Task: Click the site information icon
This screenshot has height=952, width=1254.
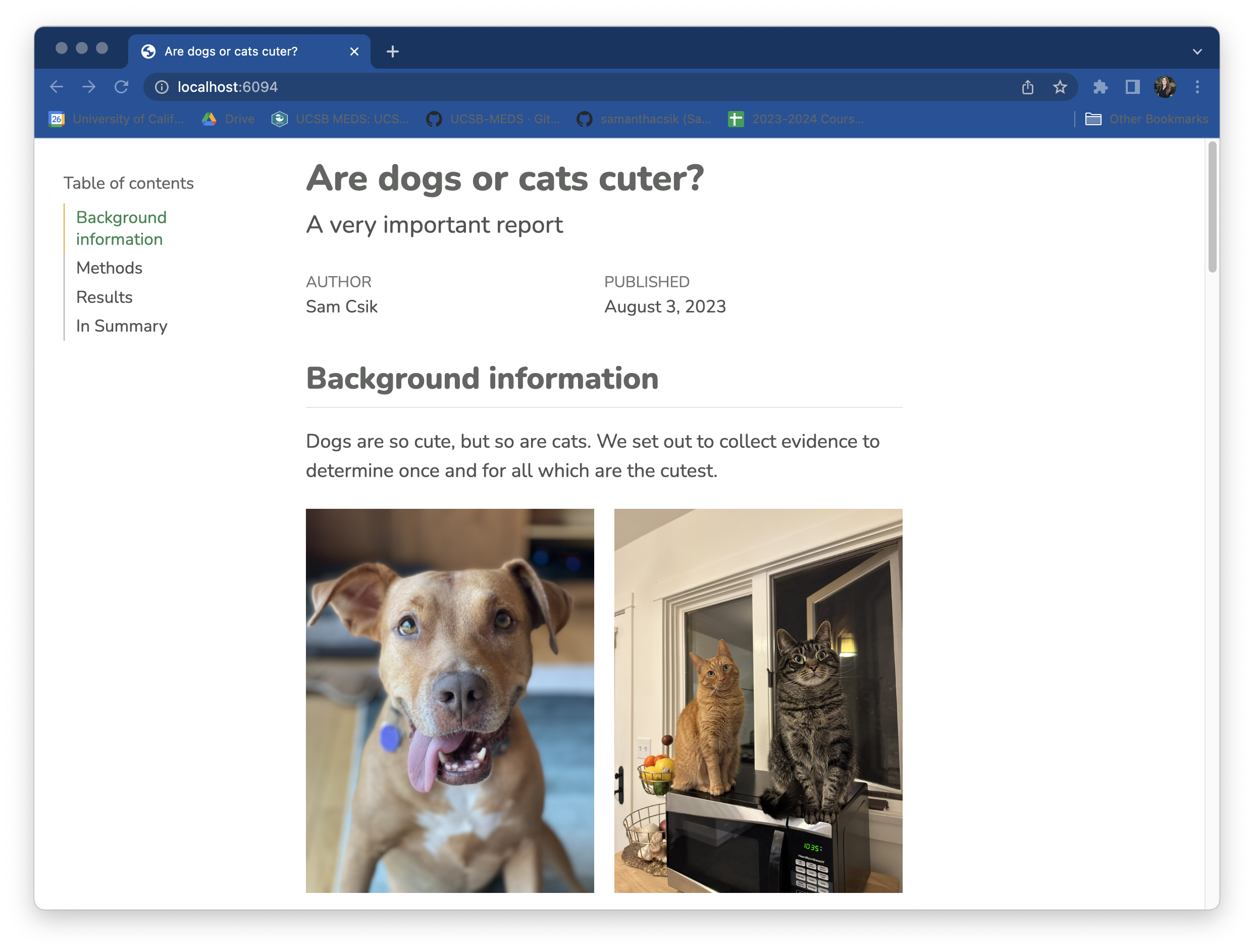Action: (x=162, y=87)
